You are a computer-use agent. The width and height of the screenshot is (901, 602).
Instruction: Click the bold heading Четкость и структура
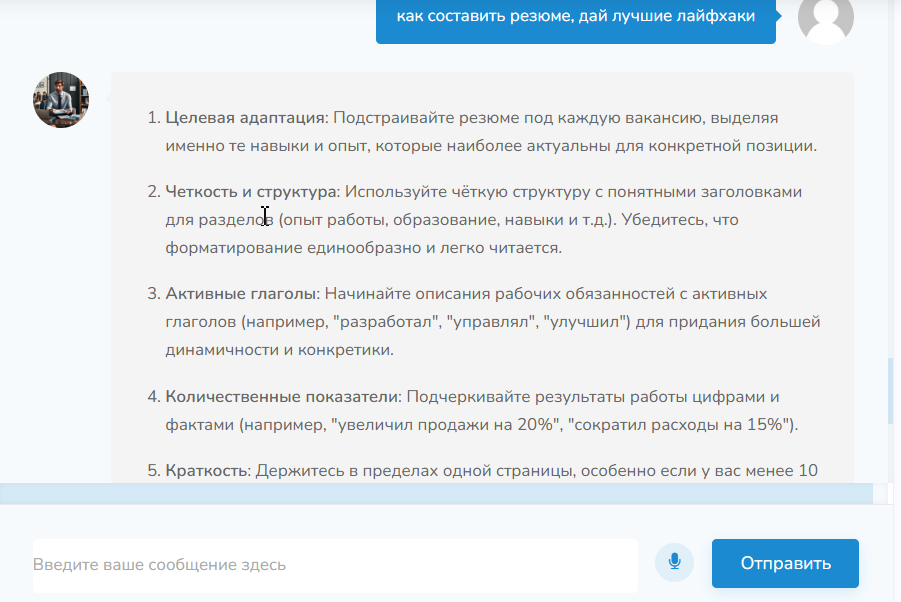[x=252, y=191]
